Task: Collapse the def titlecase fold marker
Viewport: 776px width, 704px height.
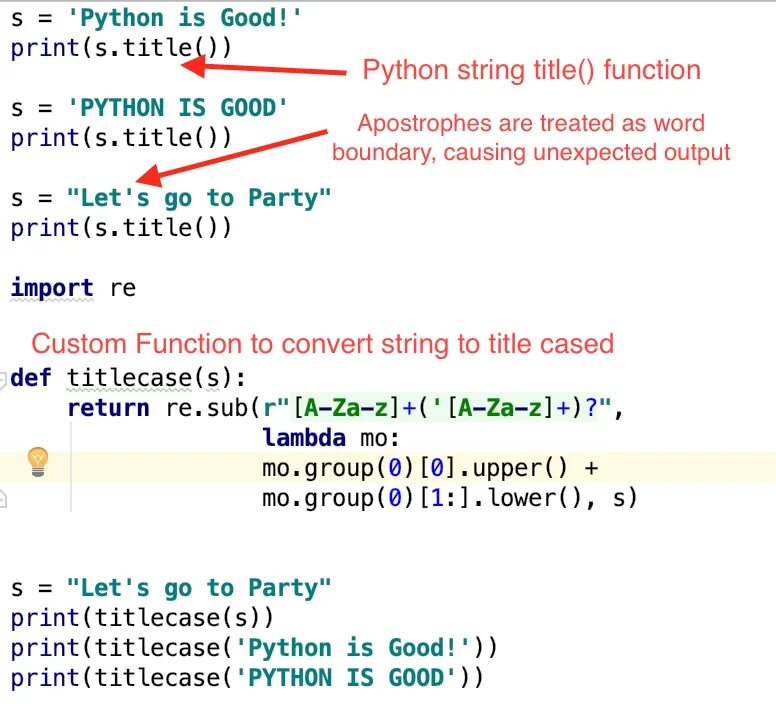Action: click(x=2, y=380)
